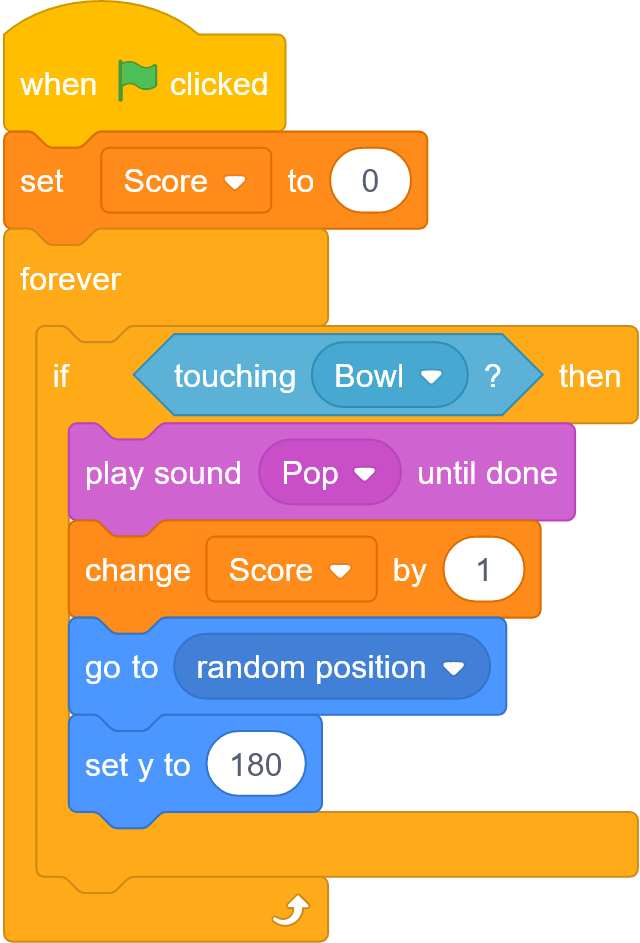The width and height of the screenshot is (640, 943).
Task: Click the 'if' word of the conditional block
Action: [x=61, y=376]
